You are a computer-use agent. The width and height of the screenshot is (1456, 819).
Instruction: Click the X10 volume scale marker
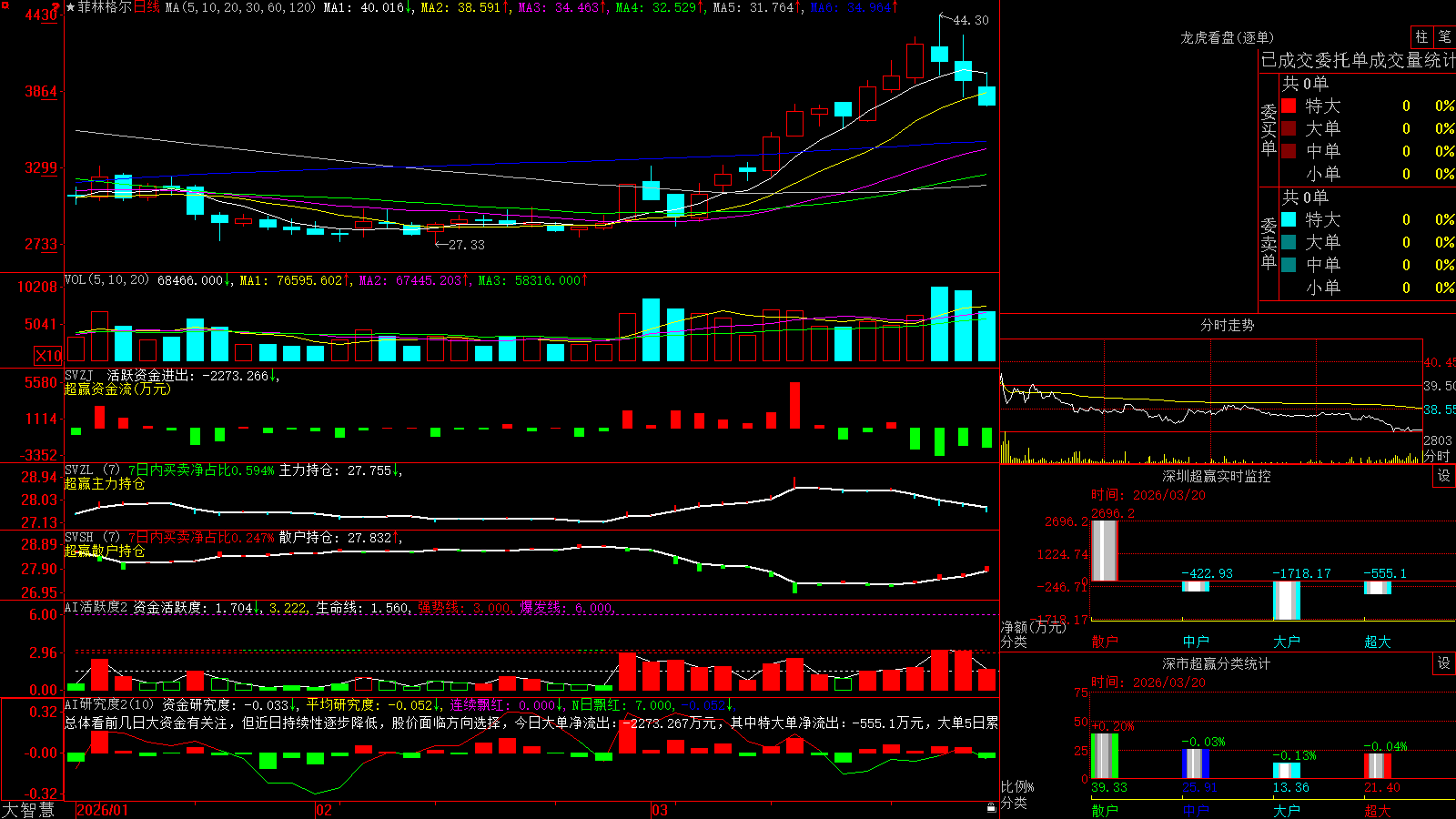[48, 356]
